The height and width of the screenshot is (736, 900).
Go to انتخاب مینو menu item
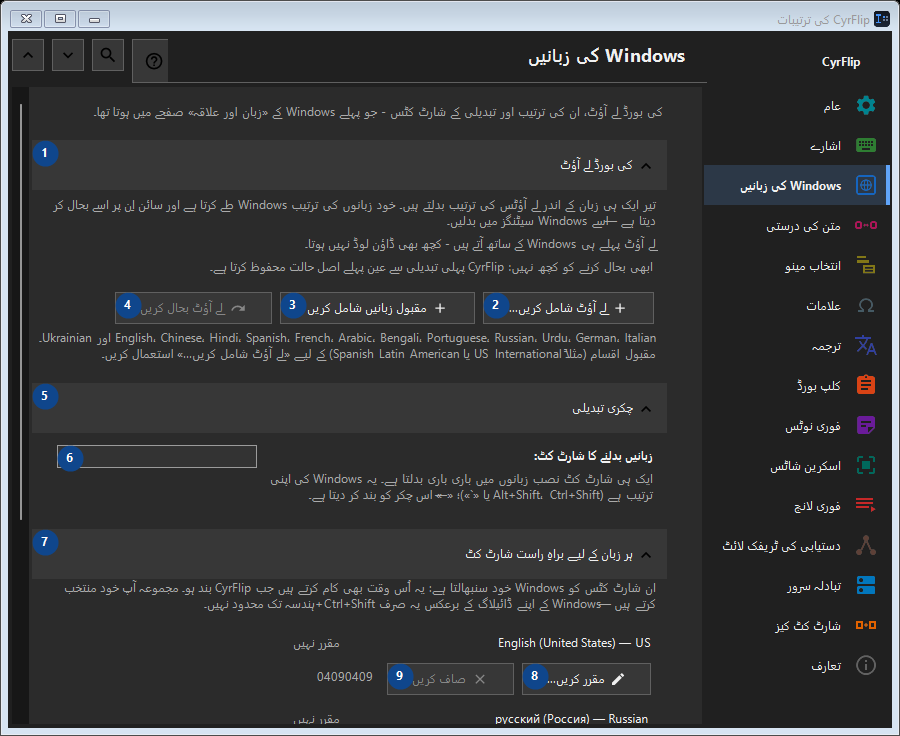tap(795, 265)
